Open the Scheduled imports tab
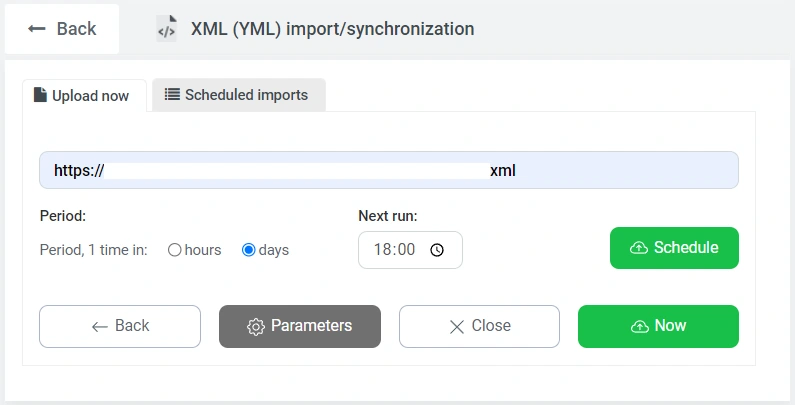The width and height of the screenshot is (795, 405). click(238, 95)
